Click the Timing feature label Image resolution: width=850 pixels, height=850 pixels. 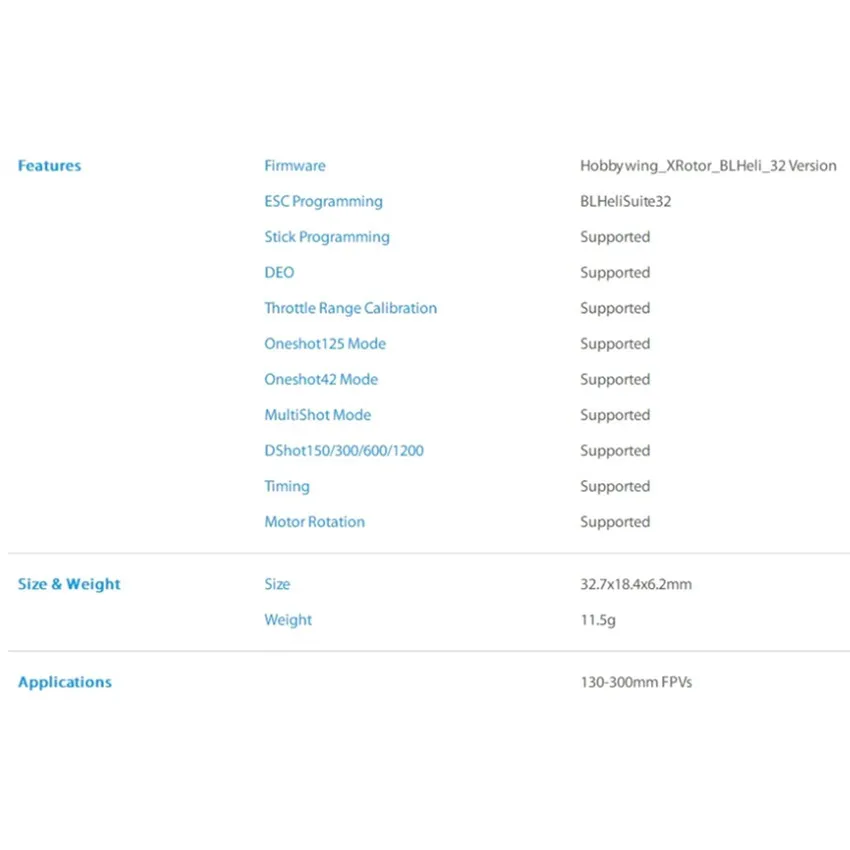click(287, 487)
